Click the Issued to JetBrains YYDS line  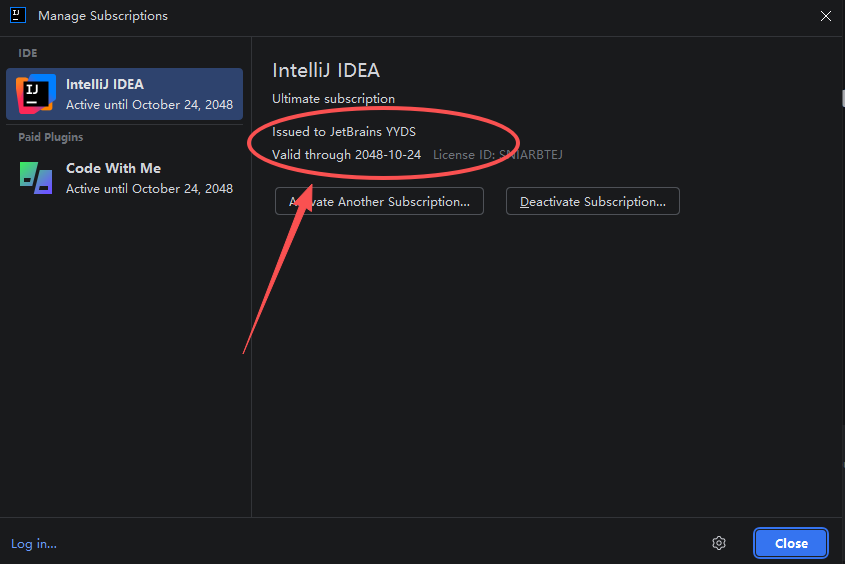[x=343, y=131]
